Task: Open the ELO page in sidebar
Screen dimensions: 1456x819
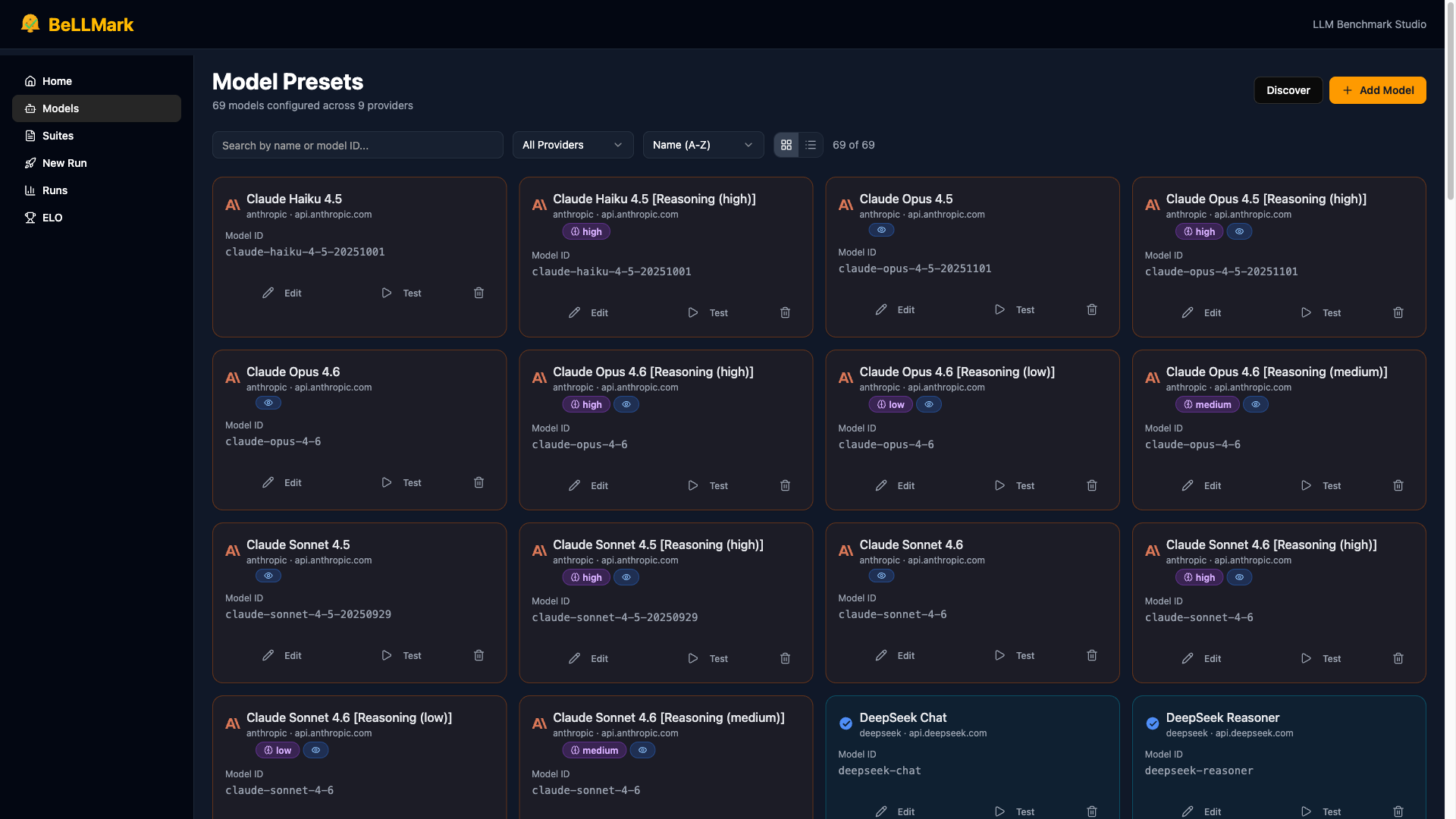Action: 52,218
